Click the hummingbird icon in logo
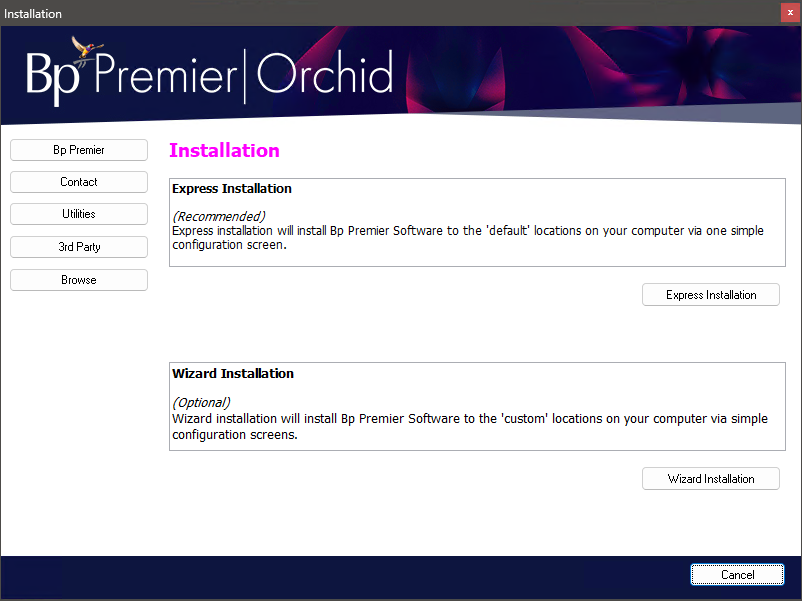This screenshot has width=802, height=601. 85,49
